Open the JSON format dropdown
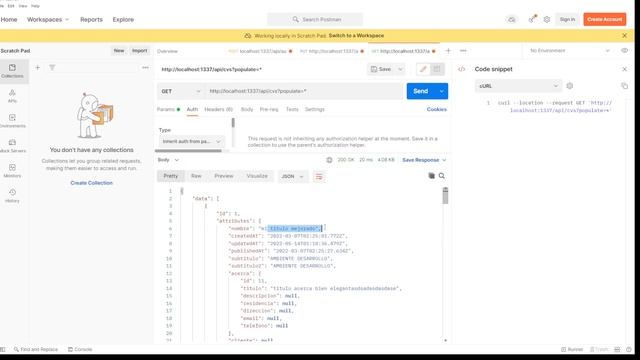Viewport: 640px width, 360px height. pos(292,176)
